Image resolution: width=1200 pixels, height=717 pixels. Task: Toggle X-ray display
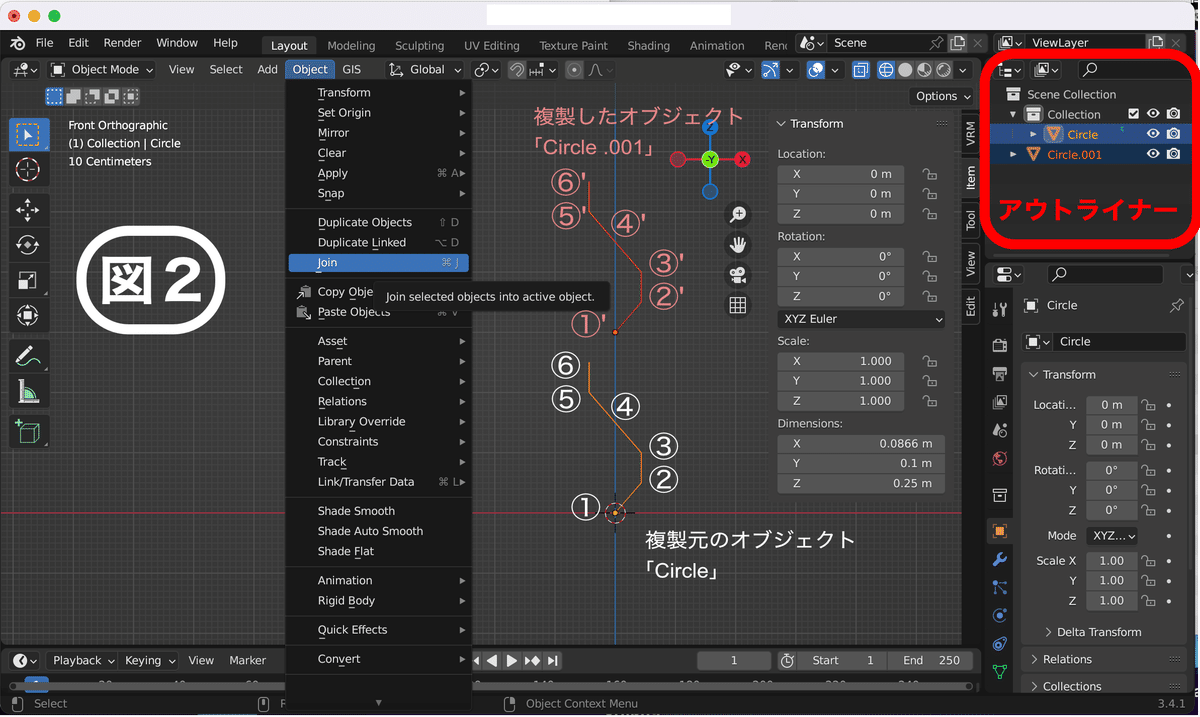(861, 70)
